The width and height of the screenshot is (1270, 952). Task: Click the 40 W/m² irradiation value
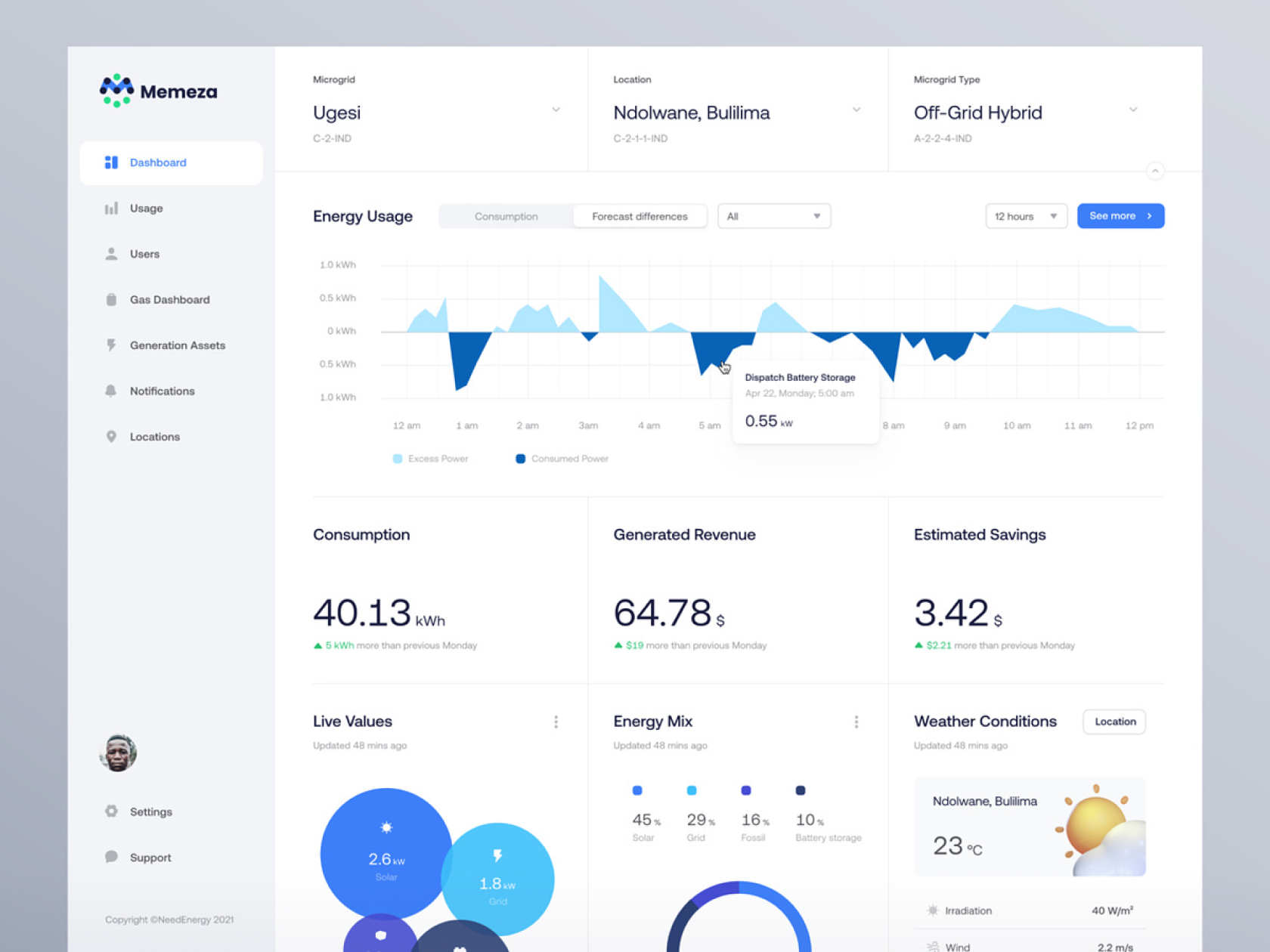click(x=1112, y=910)
